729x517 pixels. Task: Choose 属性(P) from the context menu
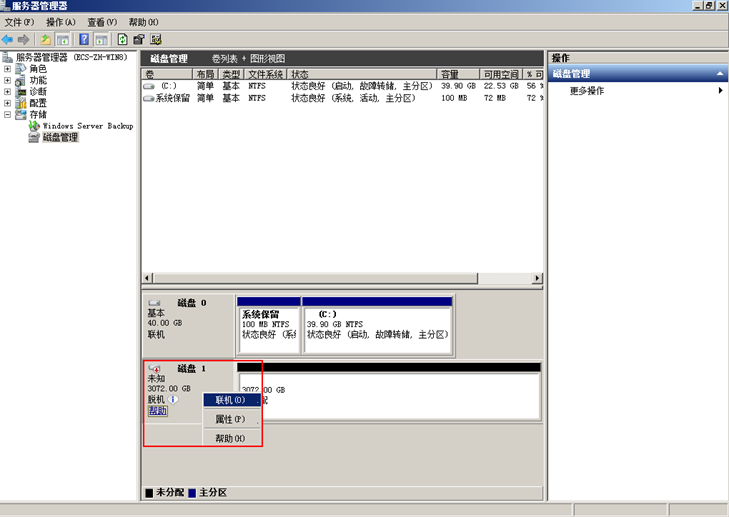(230, 419)
